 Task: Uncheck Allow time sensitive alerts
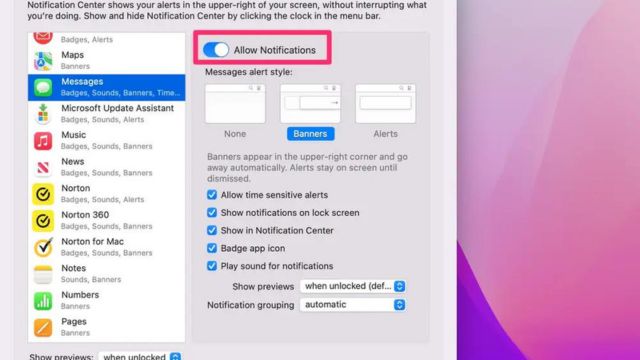(x=211, y=195)
